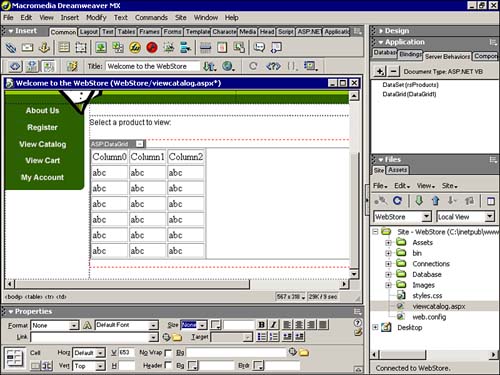Insert an Image icon
Viewport: 500px width, 375px height.
(x=101, y=48)
